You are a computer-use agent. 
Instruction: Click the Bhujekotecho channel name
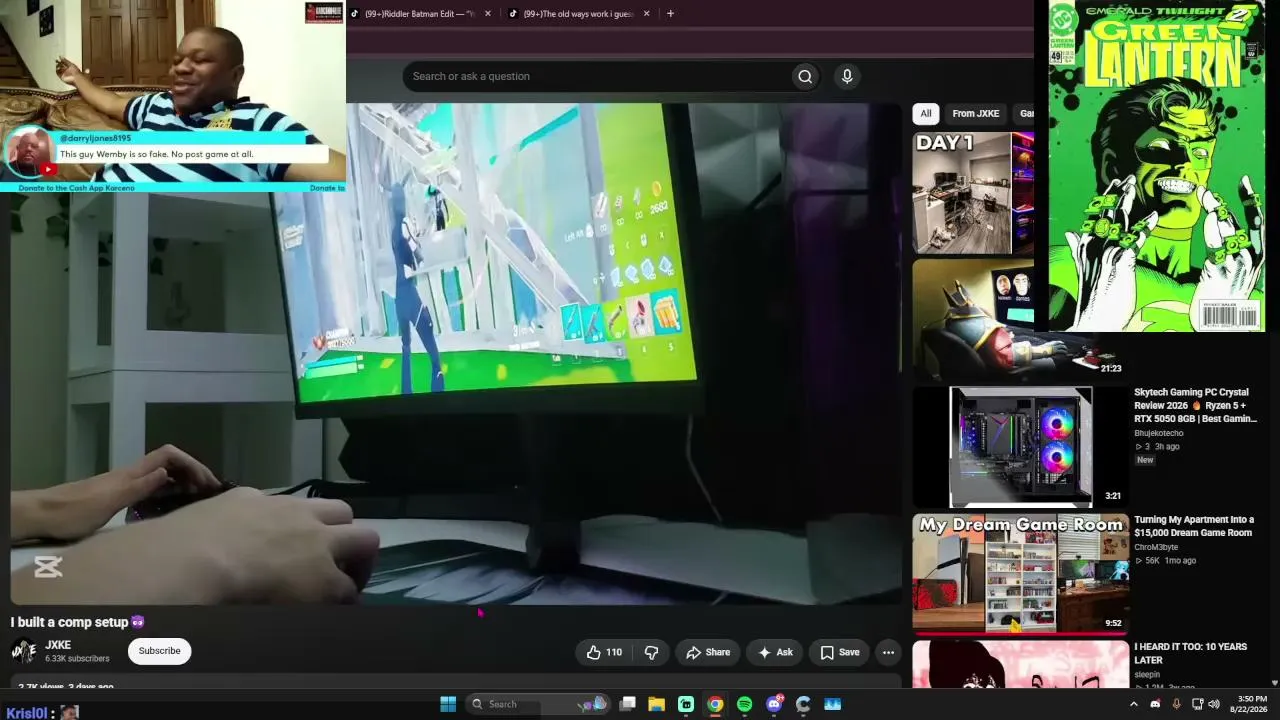tap(1158, 433)
